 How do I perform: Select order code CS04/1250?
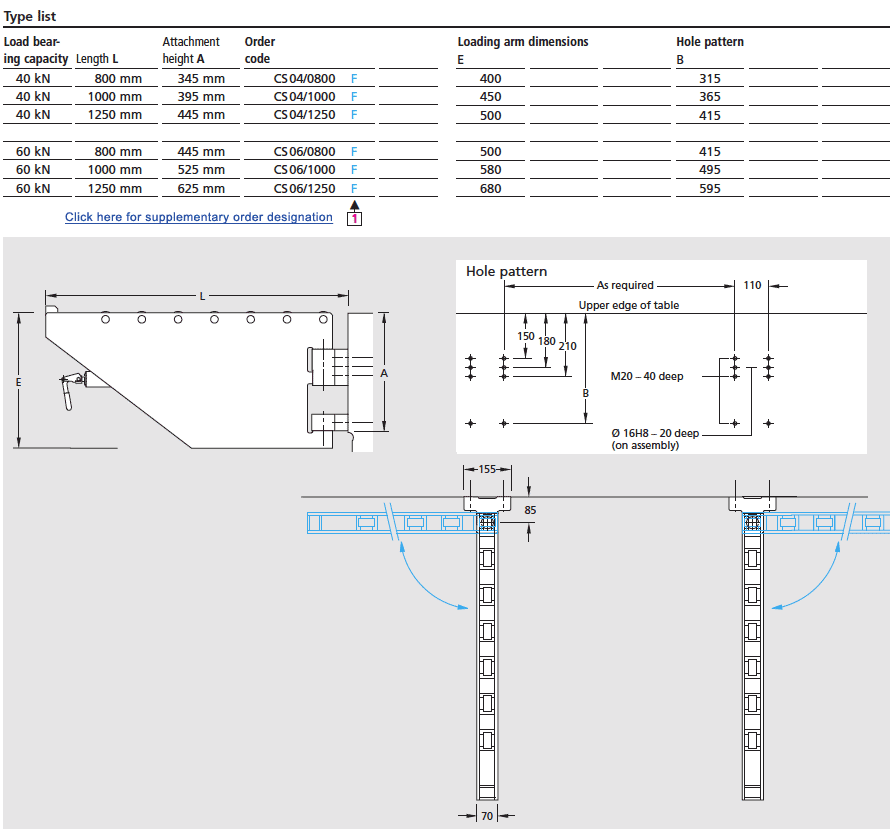click(x=304, y=115)
